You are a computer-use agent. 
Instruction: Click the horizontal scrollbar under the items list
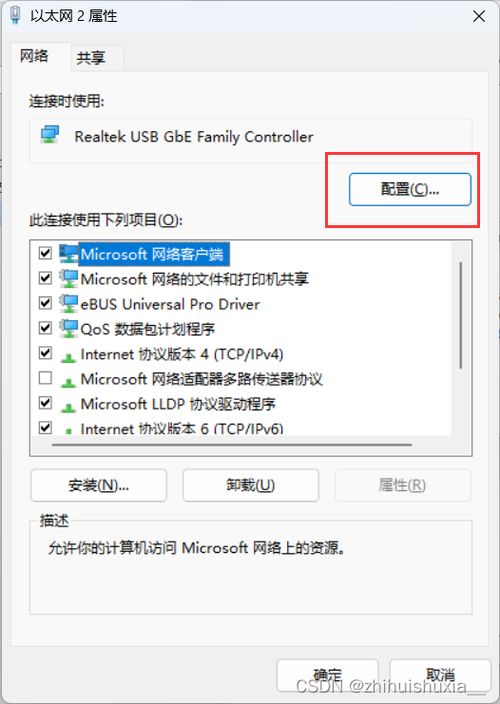(232, 444)
